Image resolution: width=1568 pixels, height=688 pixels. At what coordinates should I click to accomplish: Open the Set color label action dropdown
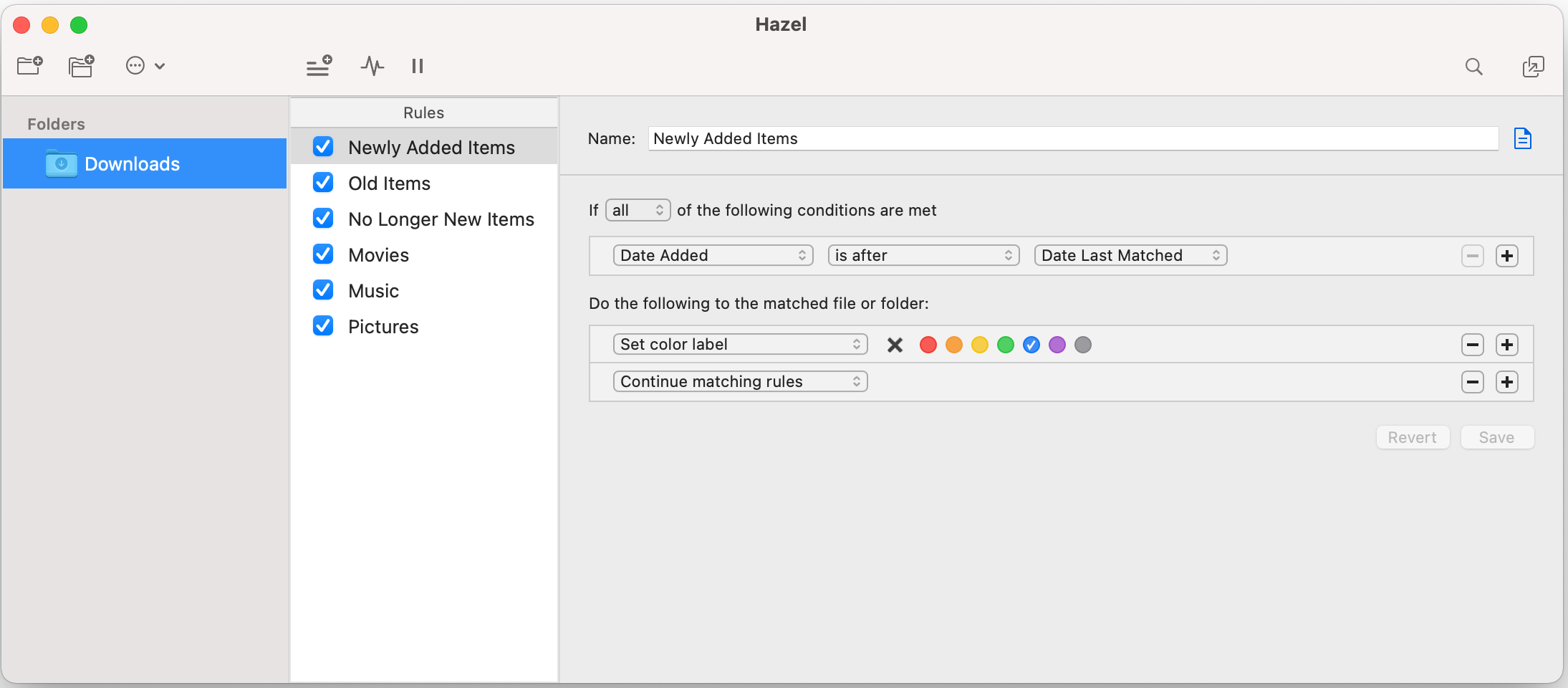(x=741, y=344)
